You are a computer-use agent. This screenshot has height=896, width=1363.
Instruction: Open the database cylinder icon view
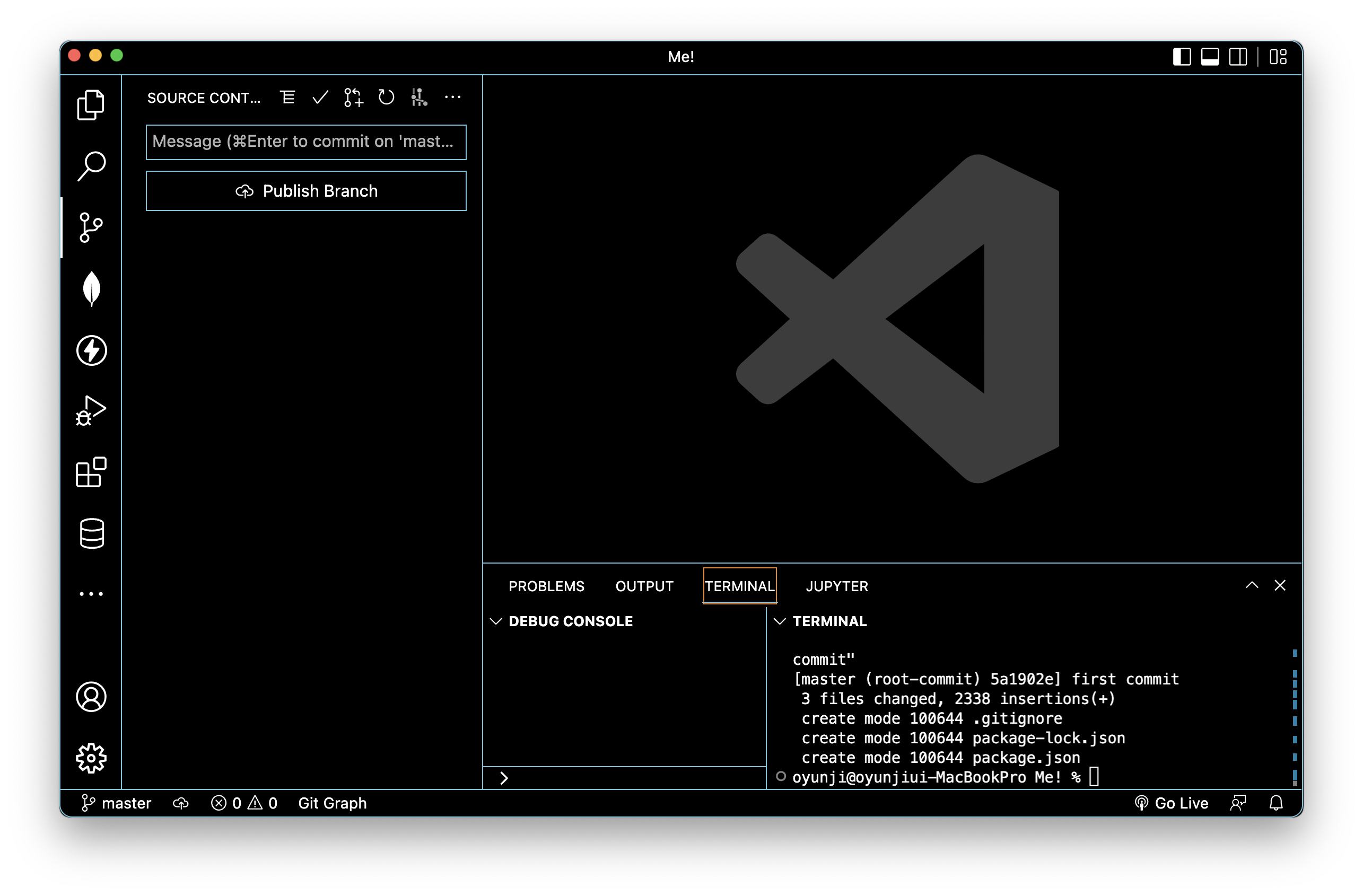(91, 533)
